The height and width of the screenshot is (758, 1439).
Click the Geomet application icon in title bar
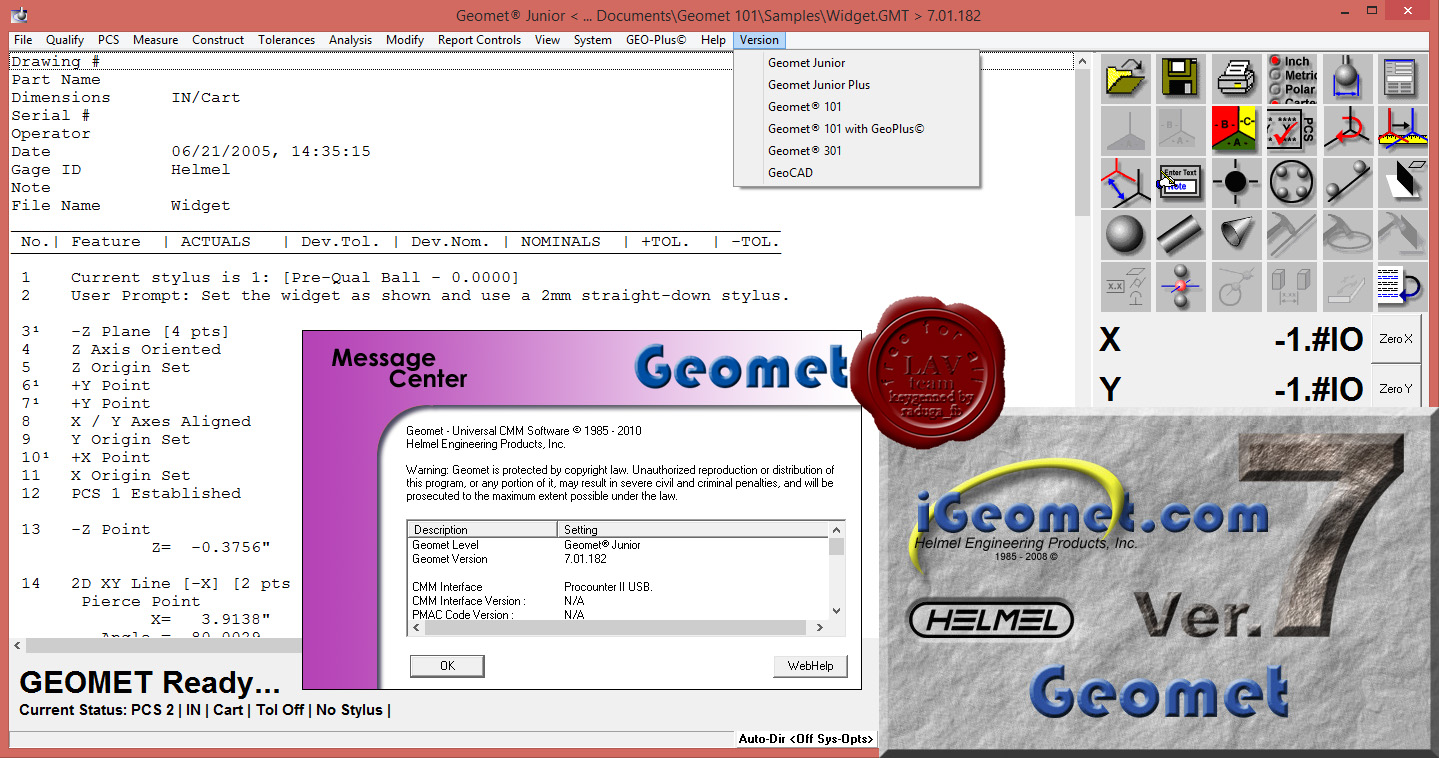17,14
